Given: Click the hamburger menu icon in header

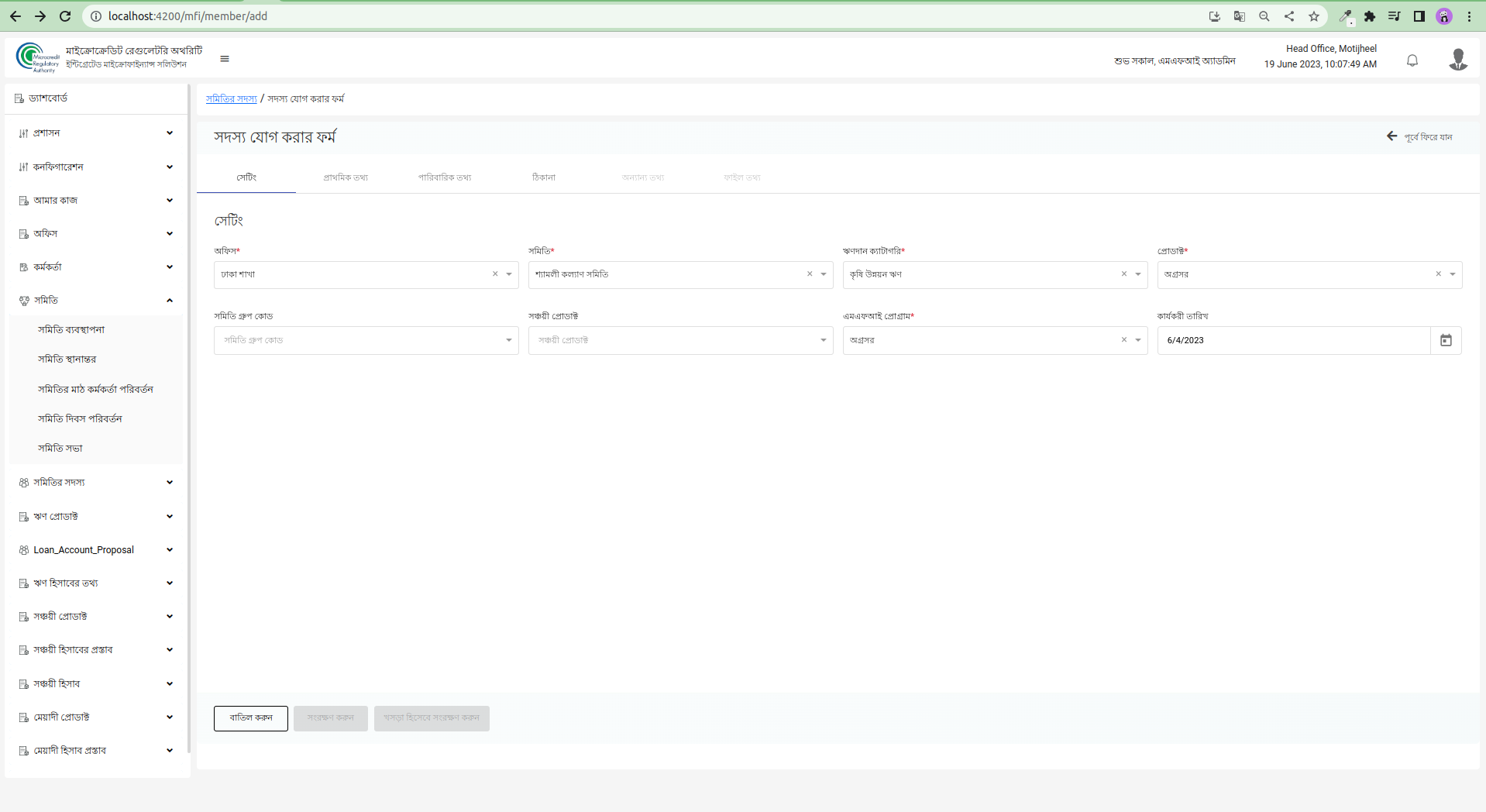Looking at the screenshot, I should (x=225, y=59).
